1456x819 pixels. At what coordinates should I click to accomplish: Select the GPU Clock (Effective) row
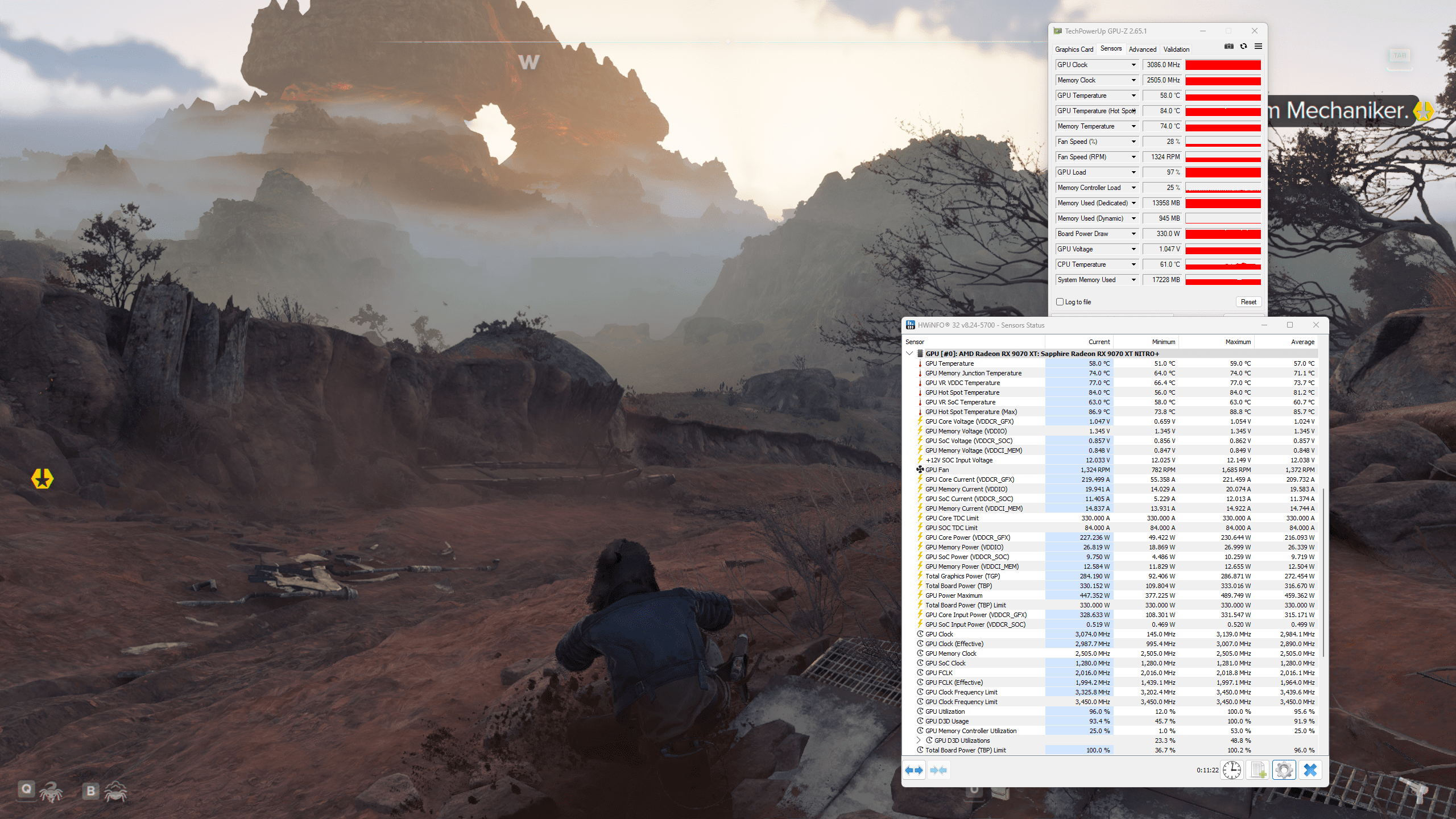click(1111, 644)
